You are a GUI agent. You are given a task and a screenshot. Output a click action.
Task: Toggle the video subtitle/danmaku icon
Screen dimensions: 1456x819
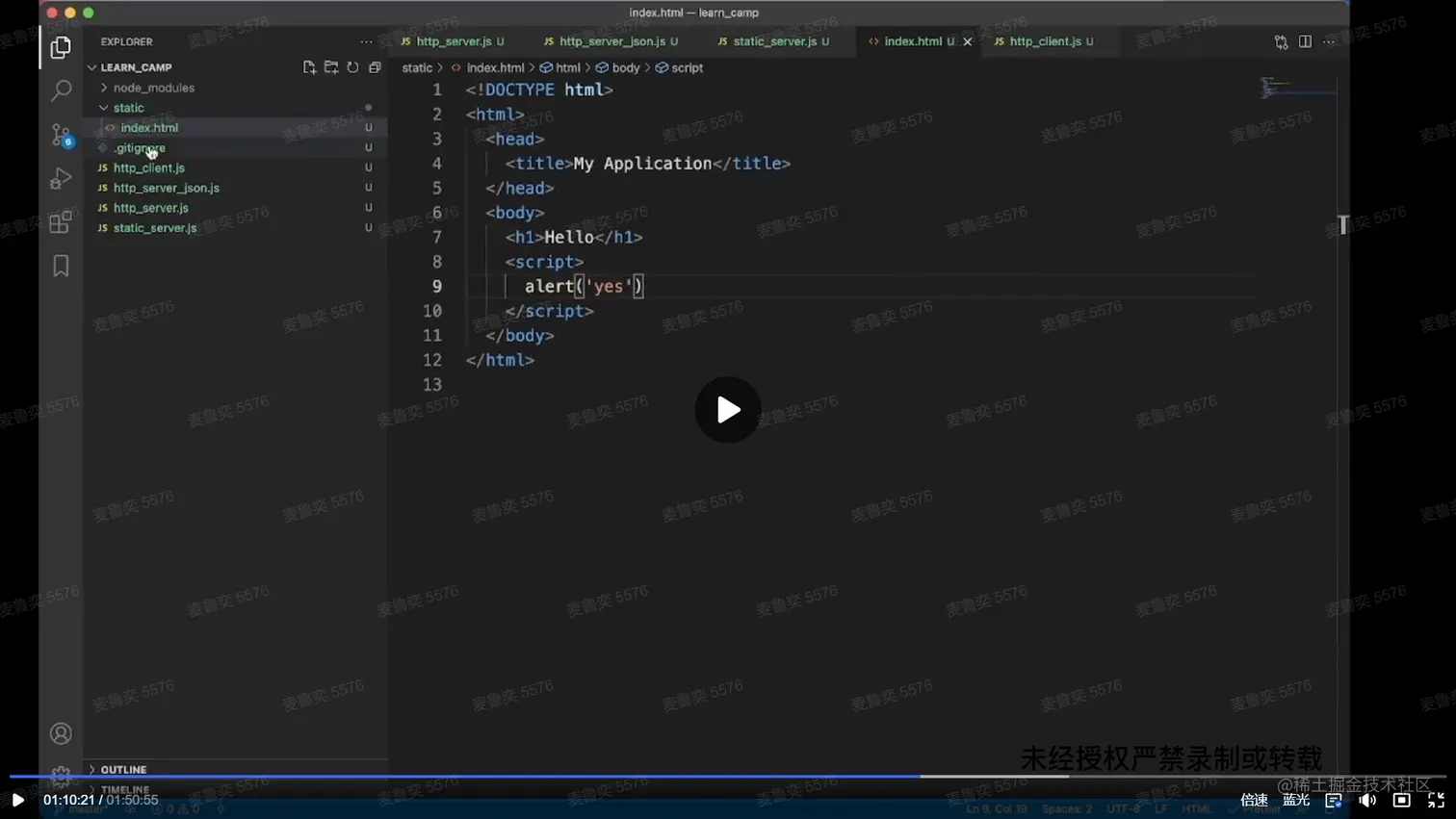pyautogui.click(x=1334, y=800)
